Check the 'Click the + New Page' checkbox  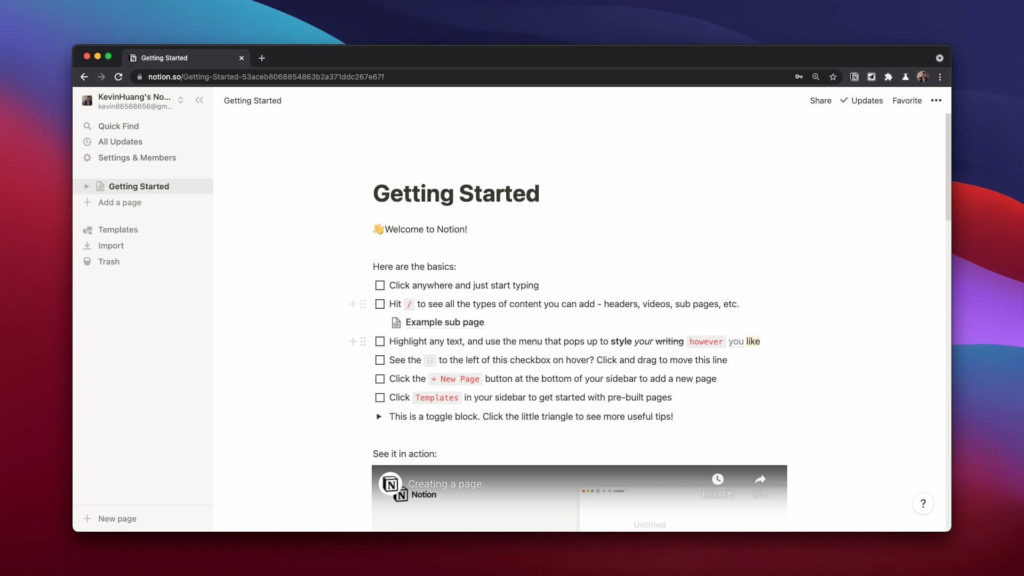379,379
